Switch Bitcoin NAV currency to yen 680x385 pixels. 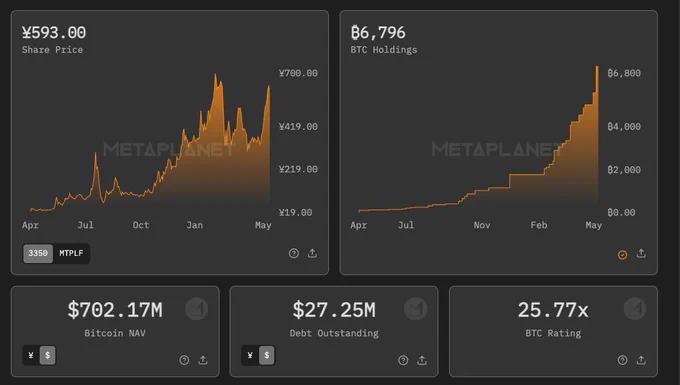point(31,355)
